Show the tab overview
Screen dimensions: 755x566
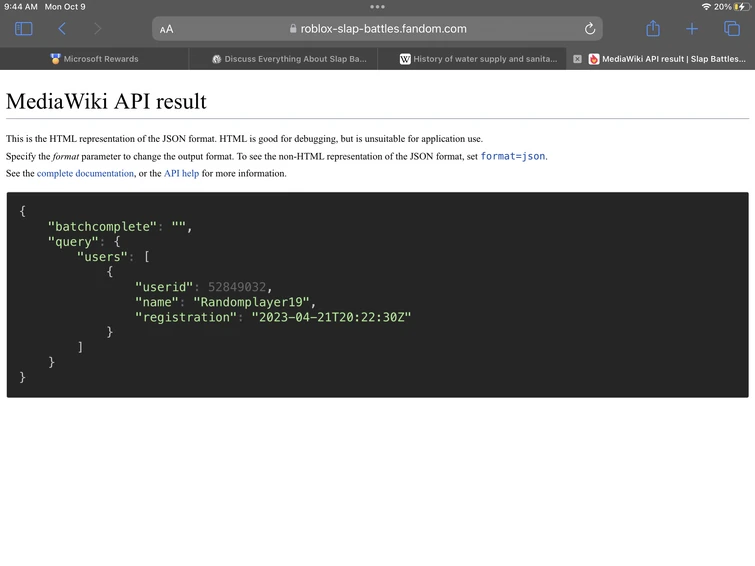click(732, 29)
